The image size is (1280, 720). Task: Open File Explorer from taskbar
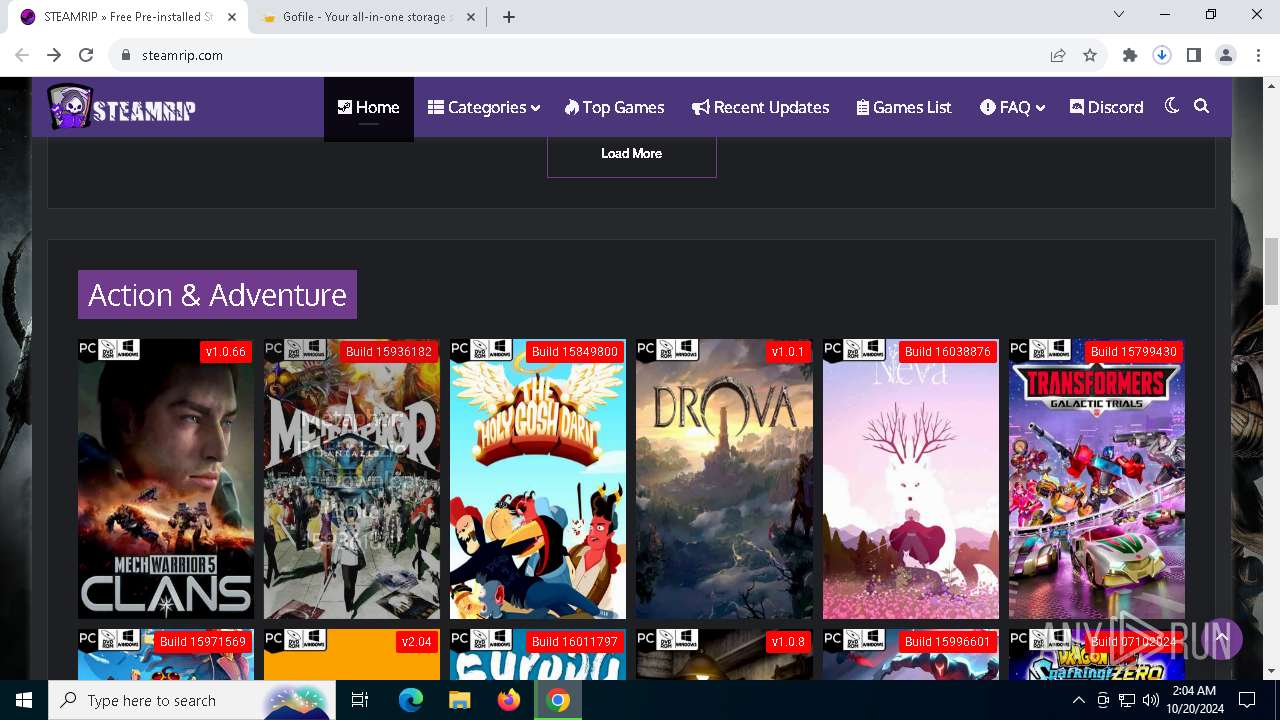tap(459, 700)
